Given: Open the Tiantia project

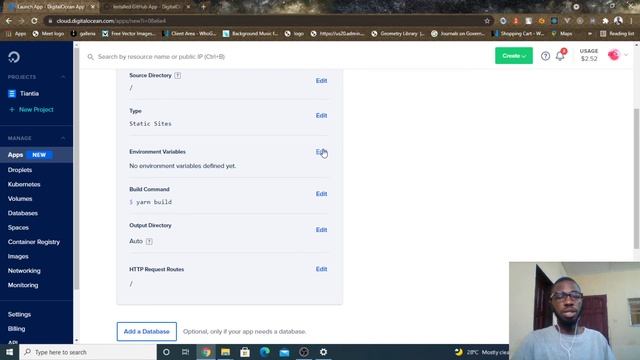Looking at the screenshot, I should [29, 93].
